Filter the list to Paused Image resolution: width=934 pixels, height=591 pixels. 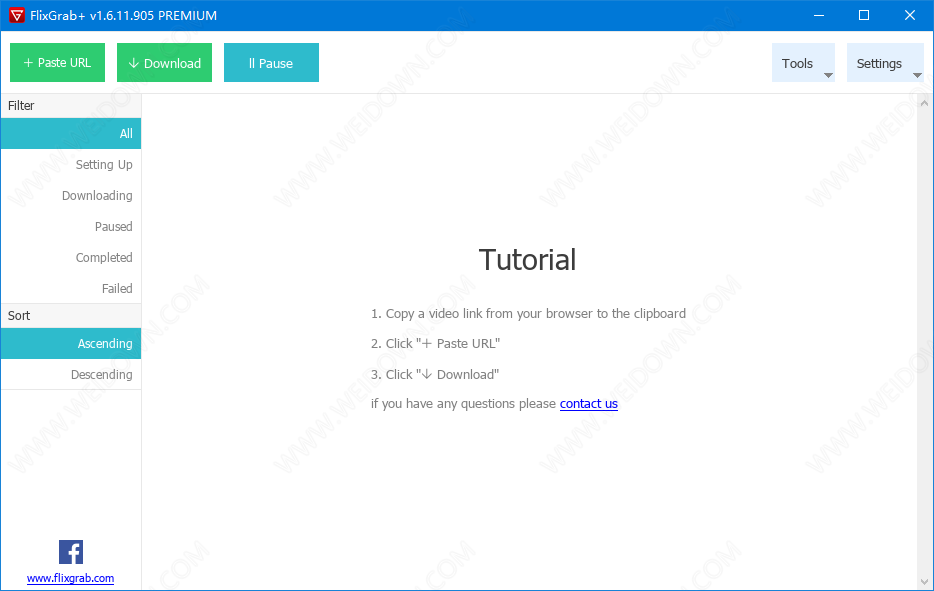pos(71,226)
